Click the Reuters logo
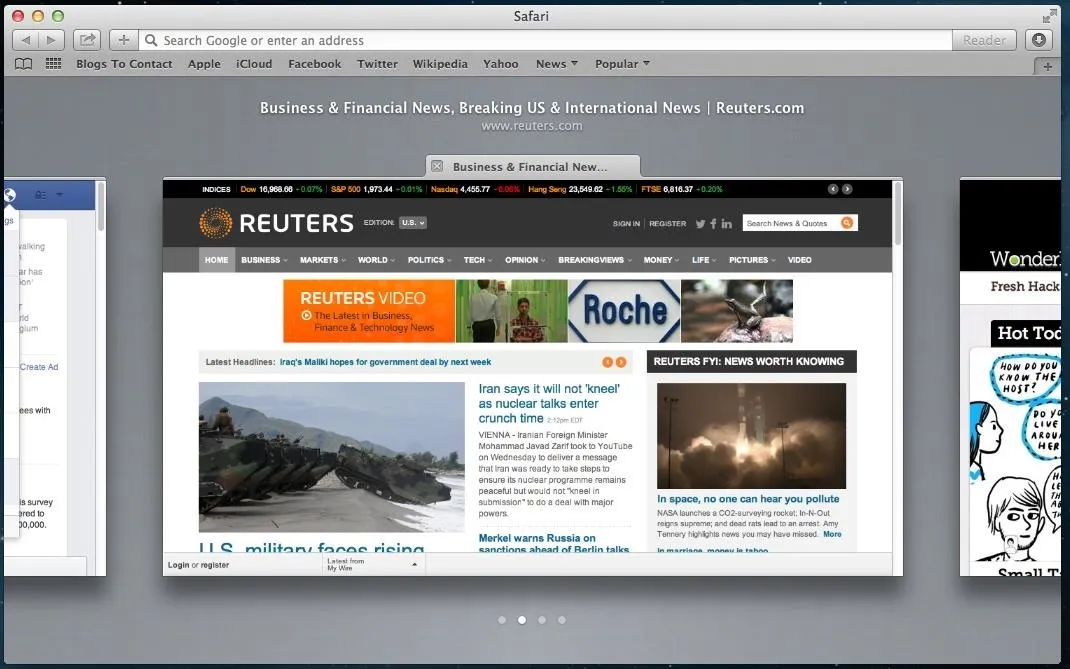 click(x=276, y=223)
